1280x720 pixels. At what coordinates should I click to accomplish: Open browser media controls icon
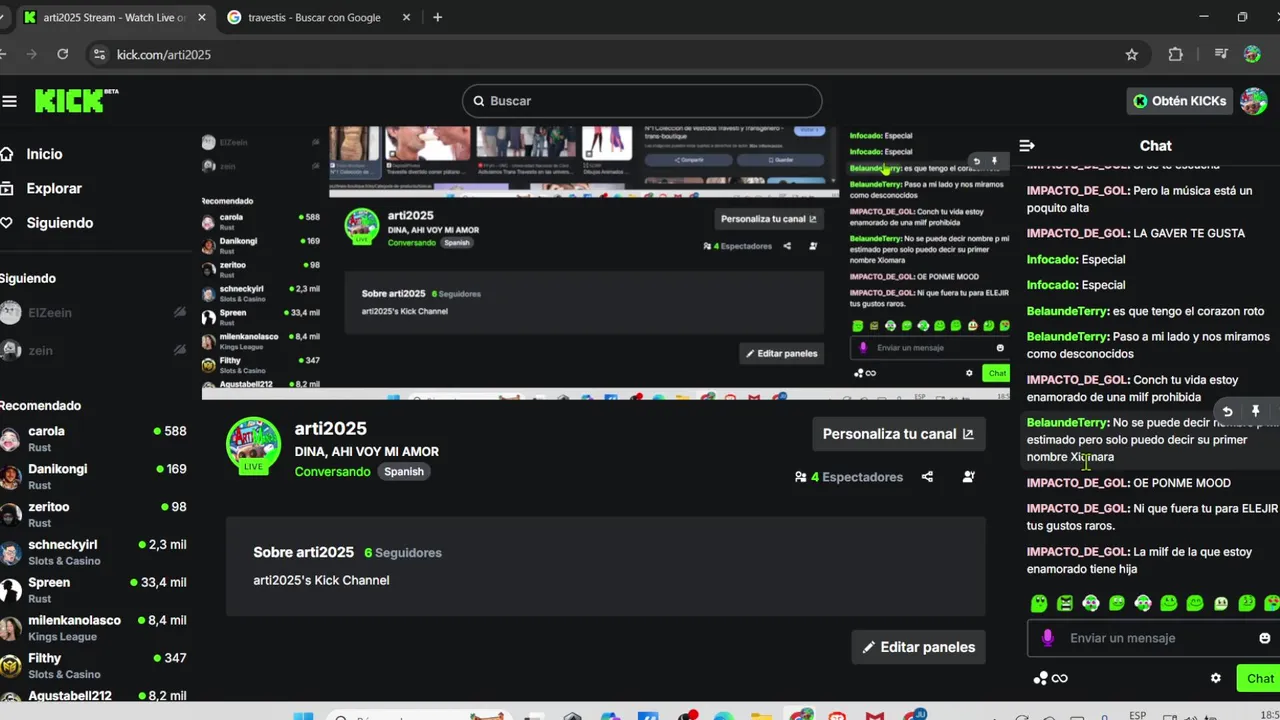[x=1221, y=55]
